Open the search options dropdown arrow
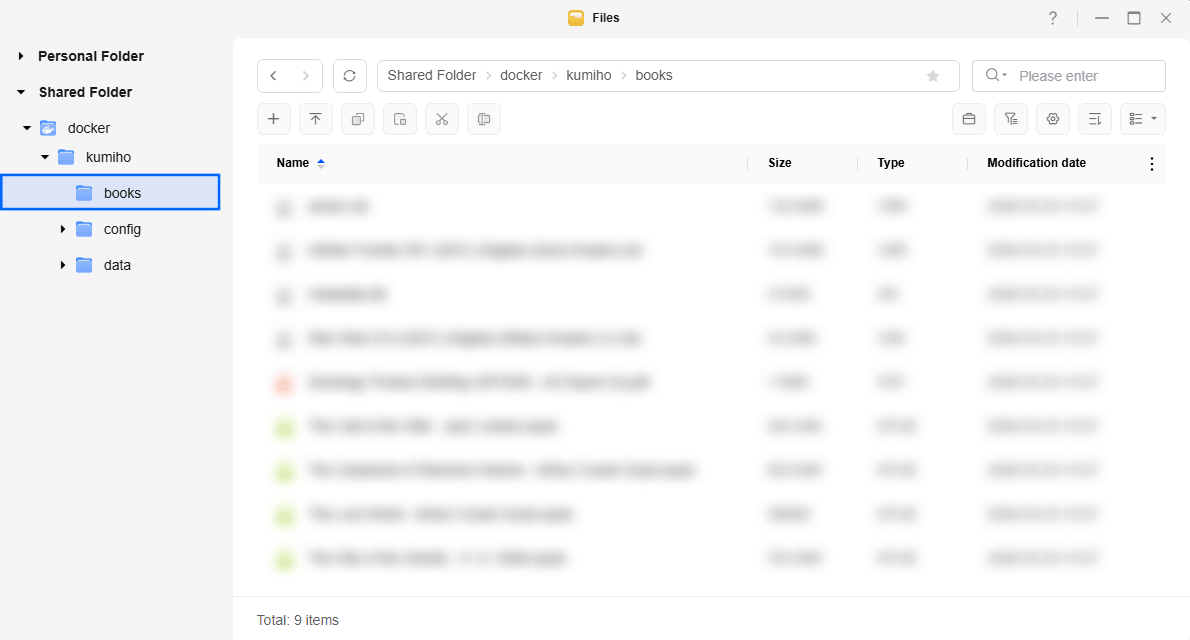Screen dimensions: 1190x640 996,76
